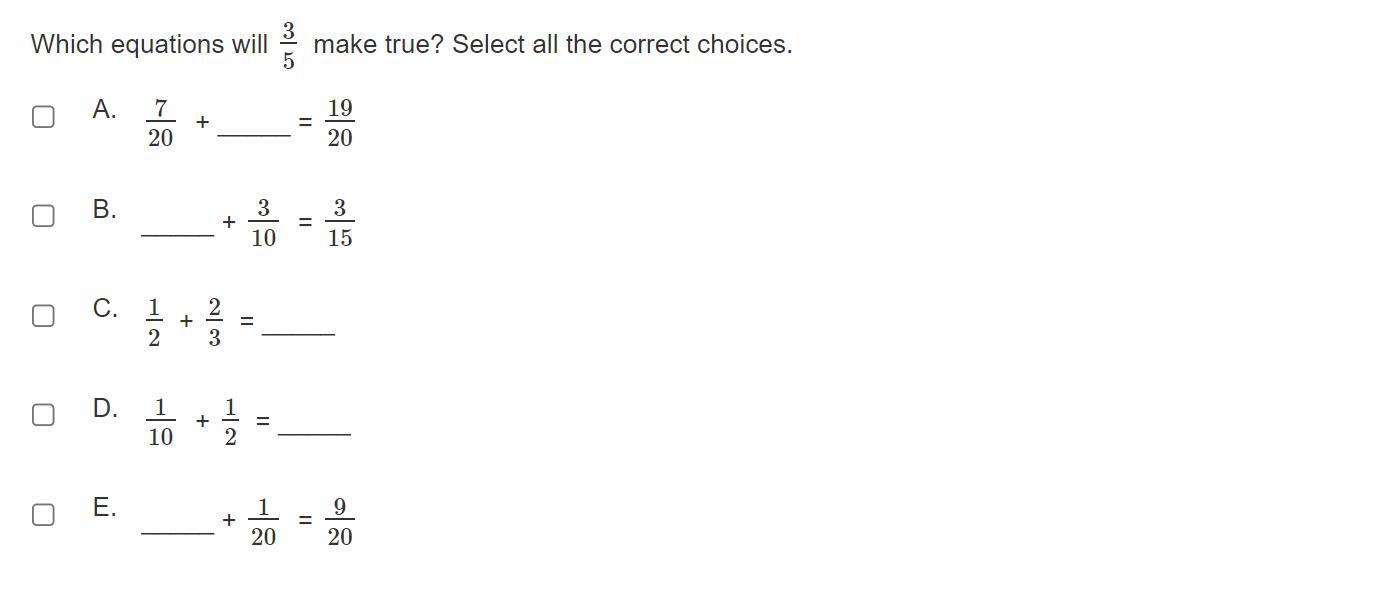
Task: Click the 19/20 fraction in choice A
Action: point(340,123)
